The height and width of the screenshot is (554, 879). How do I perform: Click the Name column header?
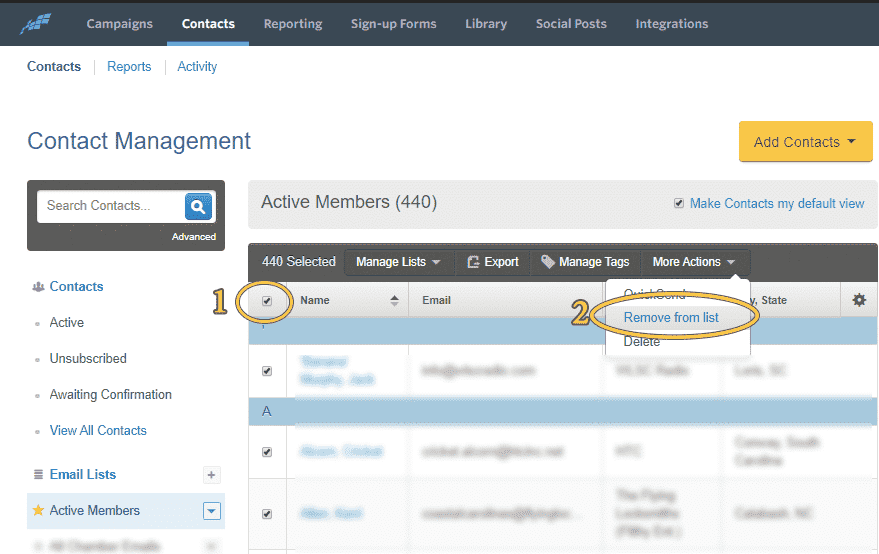(314, 301)
